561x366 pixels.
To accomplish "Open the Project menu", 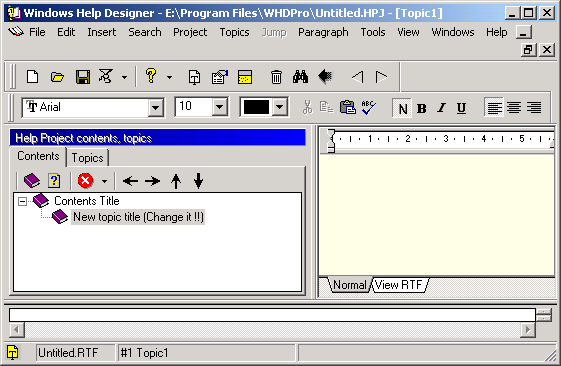I will pyautogui.click(x=190, y=32).
